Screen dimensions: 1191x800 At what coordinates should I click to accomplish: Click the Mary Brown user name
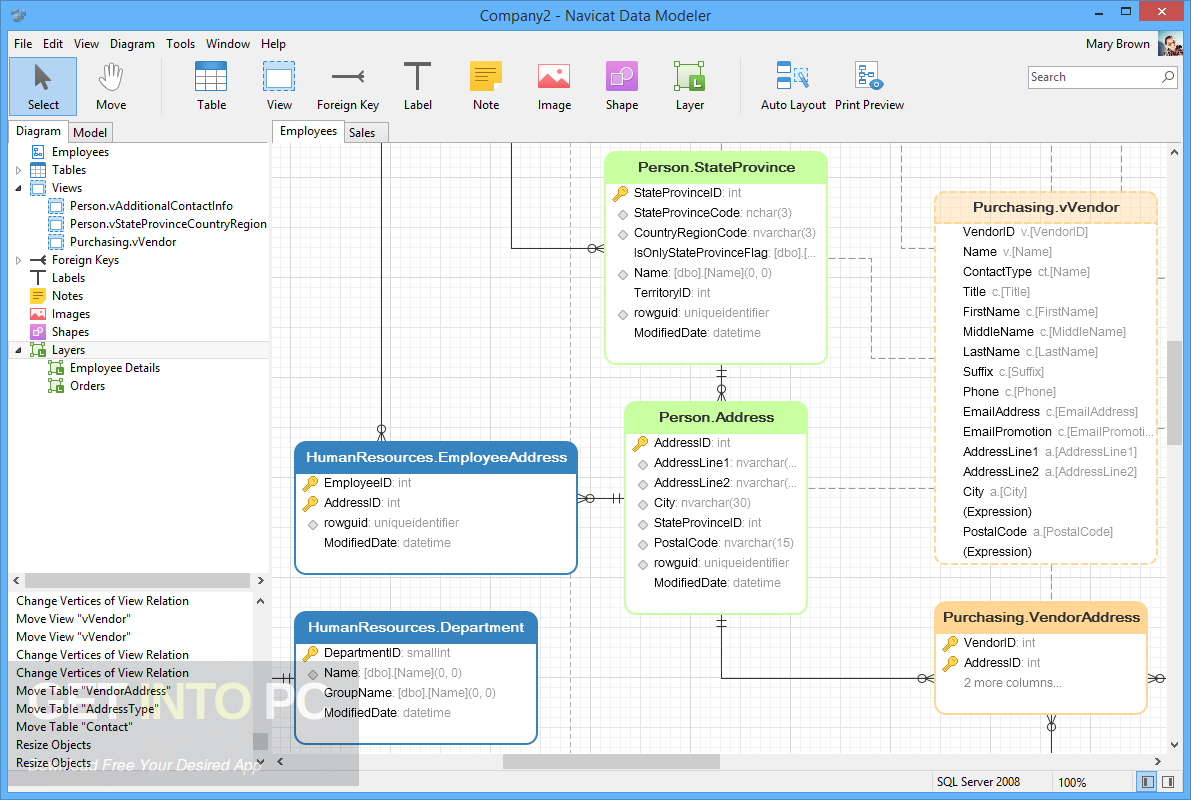[x=1117, y=44]
